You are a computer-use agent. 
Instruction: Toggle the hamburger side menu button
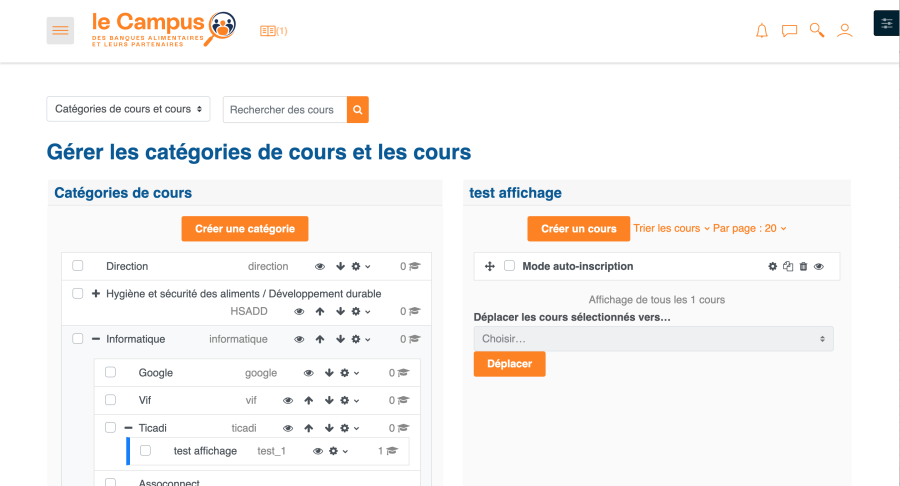[x=61, y=31]
